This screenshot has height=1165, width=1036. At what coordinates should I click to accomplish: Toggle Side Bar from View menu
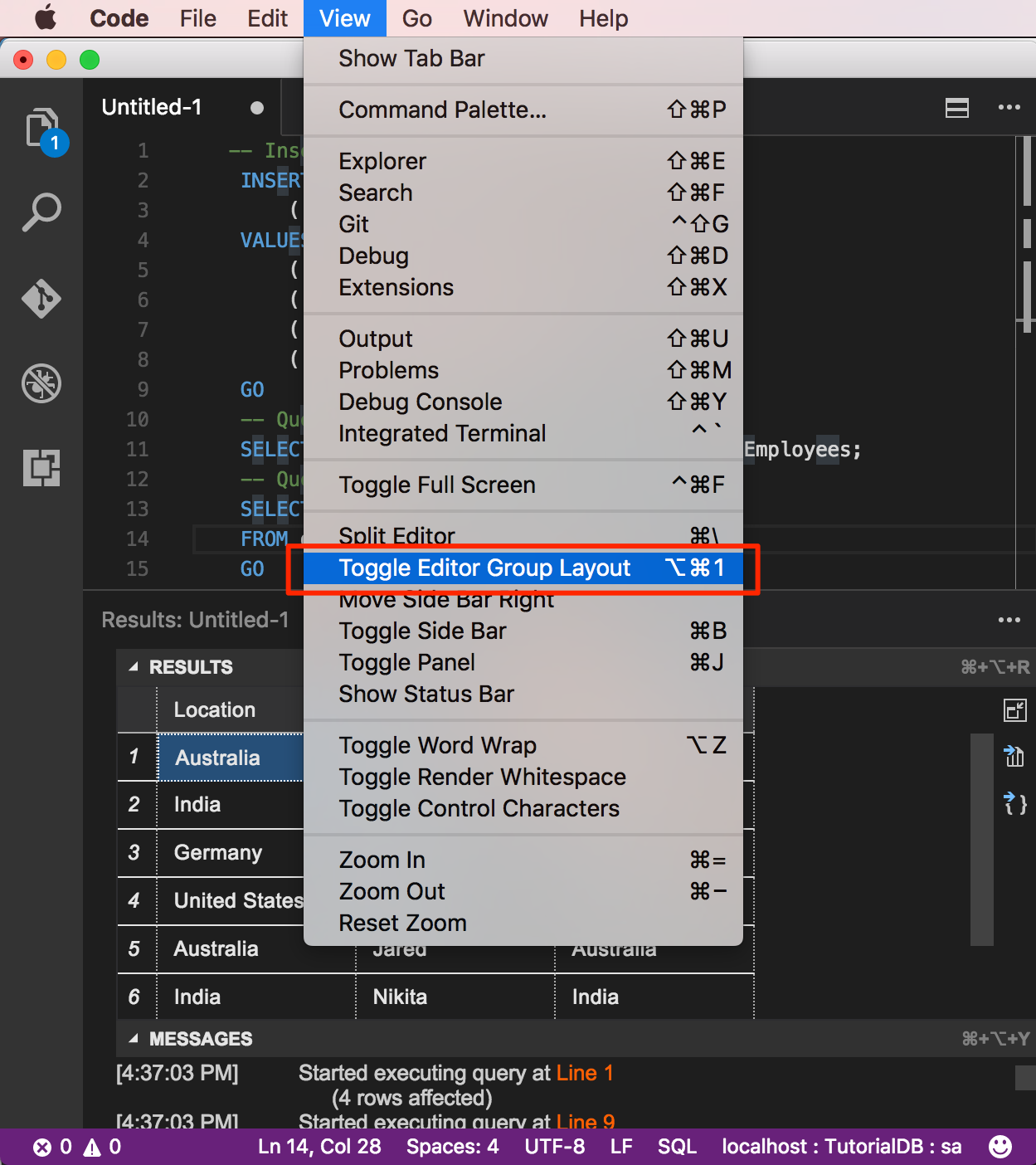[x=422, y=631]
